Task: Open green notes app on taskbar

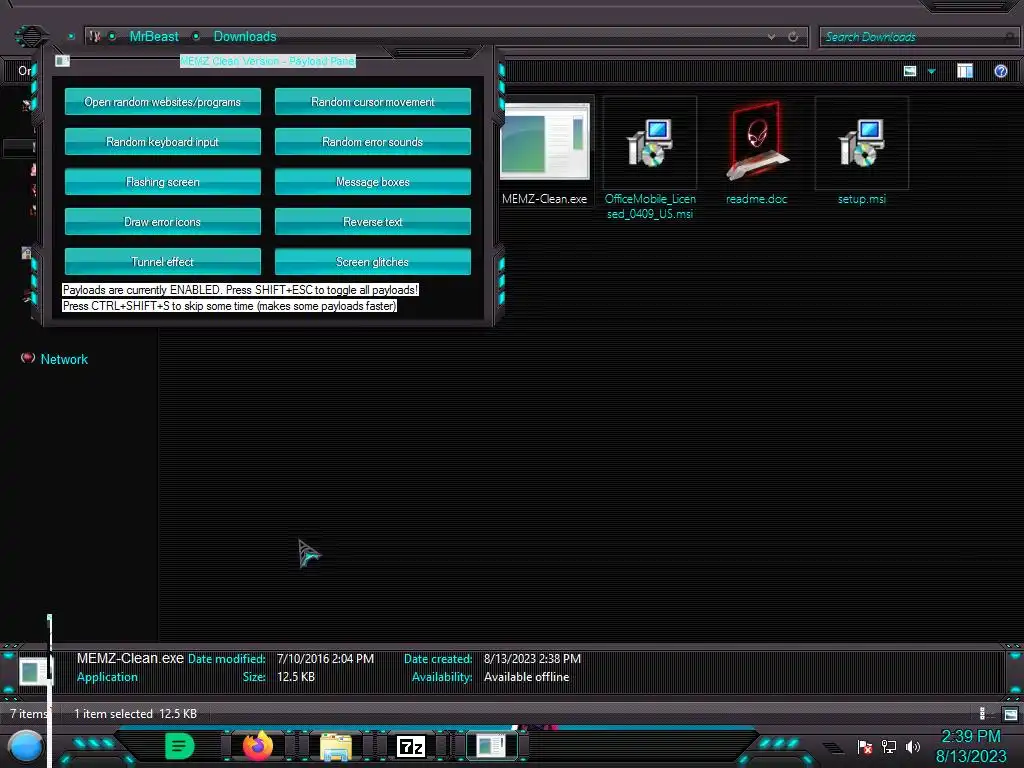Action: click(x=180, y=746)
